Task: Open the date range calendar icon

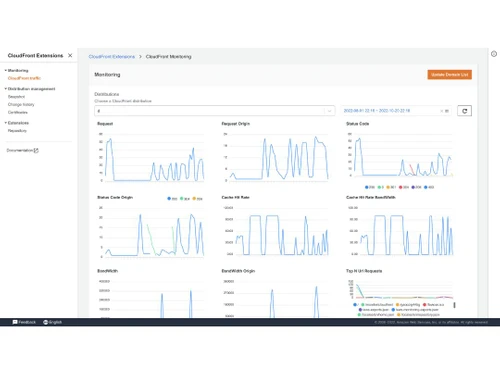Action: pos(447,111)
